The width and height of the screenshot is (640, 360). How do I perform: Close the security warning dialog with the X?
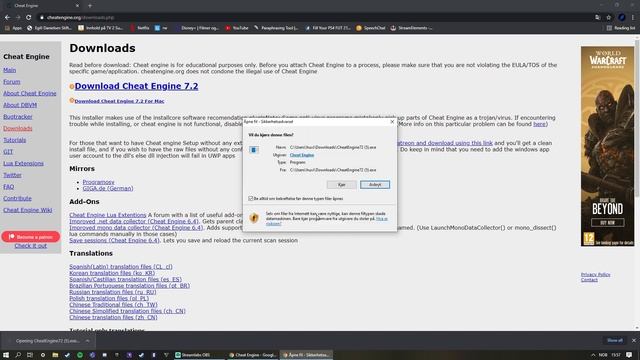pyautogui.click(x=392, y=122)
